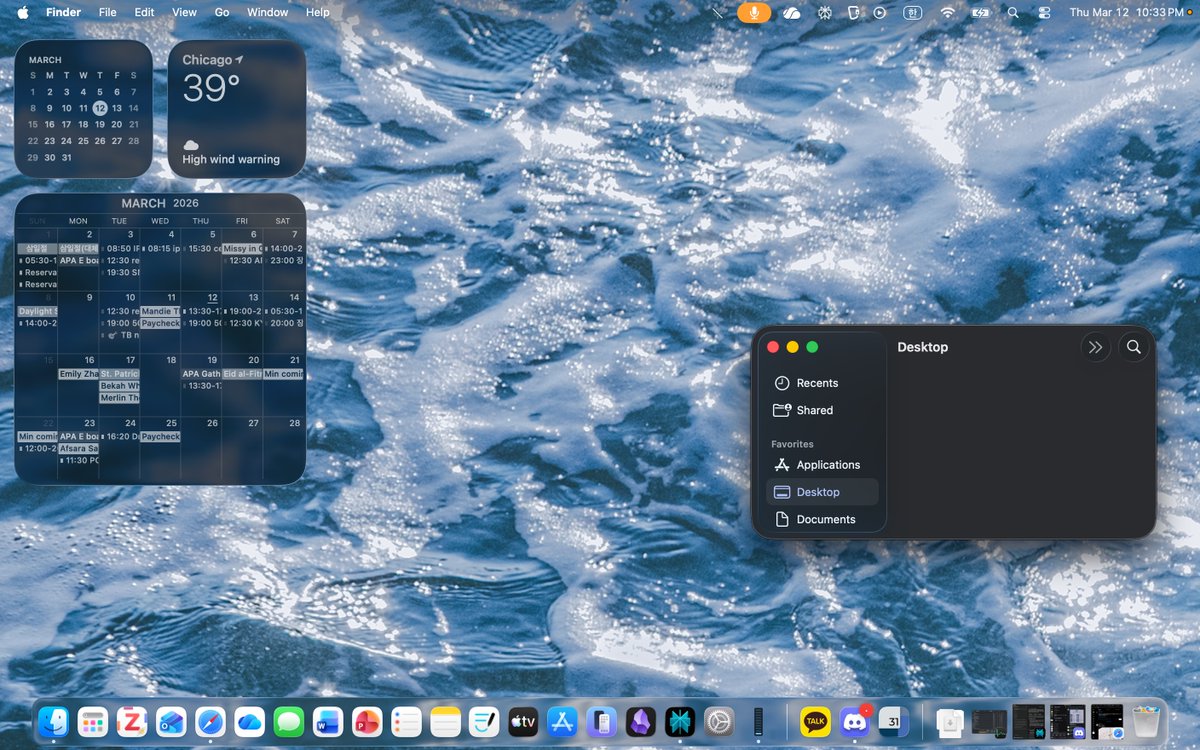Image resolution: width=1200 pixels, height=750 pixels.
Task: Open the File menu
Action: pos(107,12)
